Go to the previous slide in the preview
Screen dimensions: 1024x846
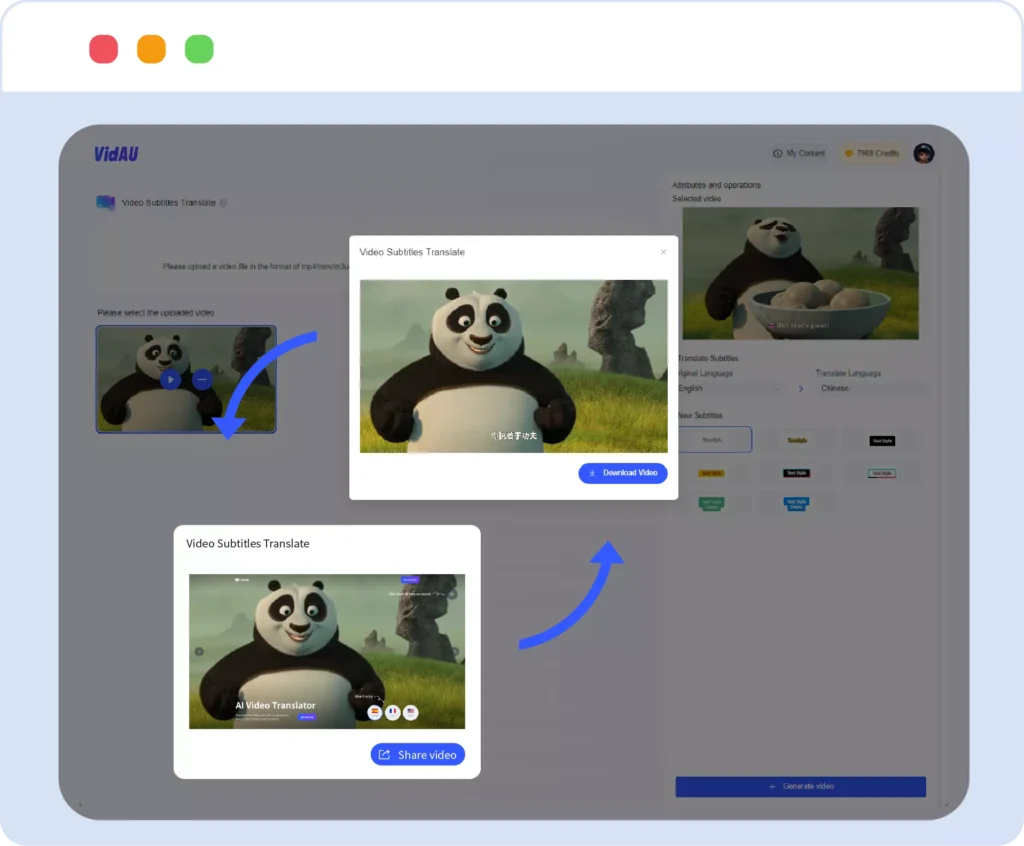point(199,651)
